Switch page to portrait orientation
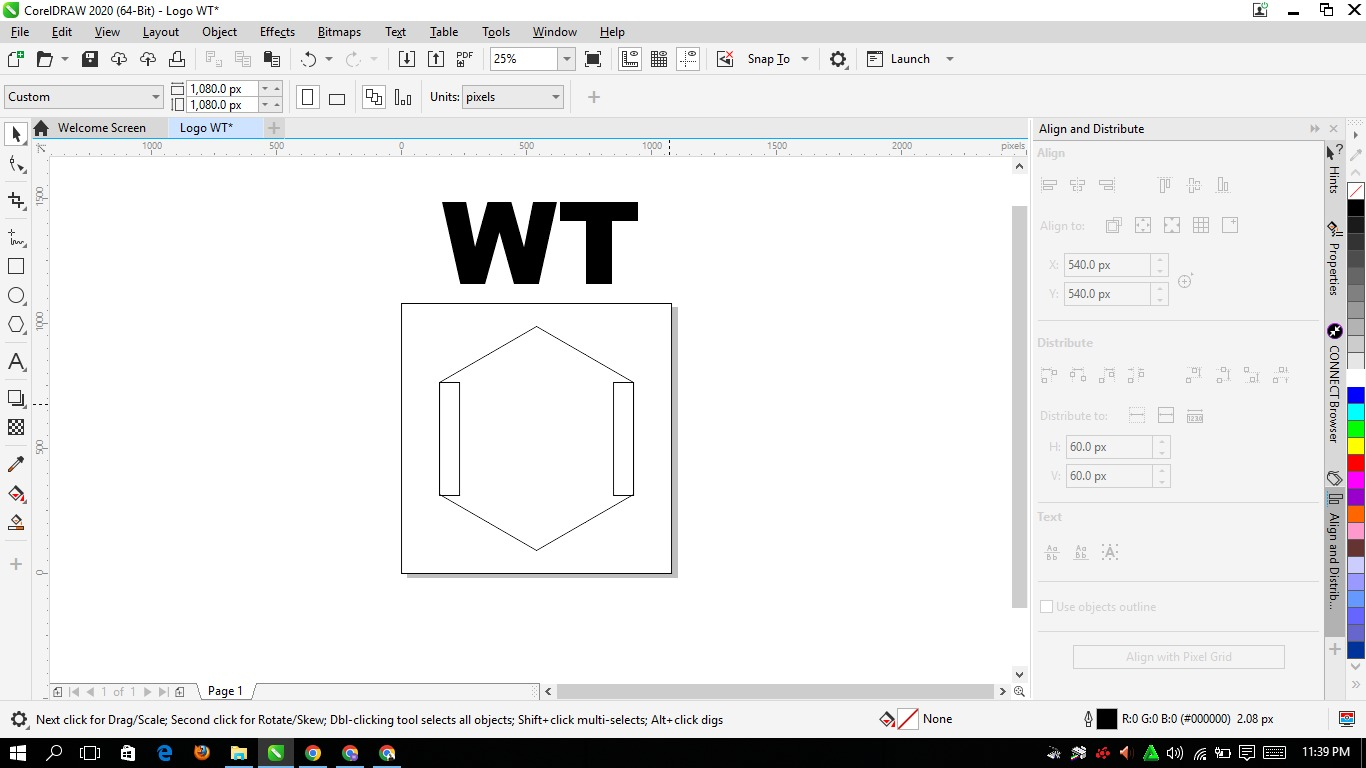 click(x=308, y=97)
